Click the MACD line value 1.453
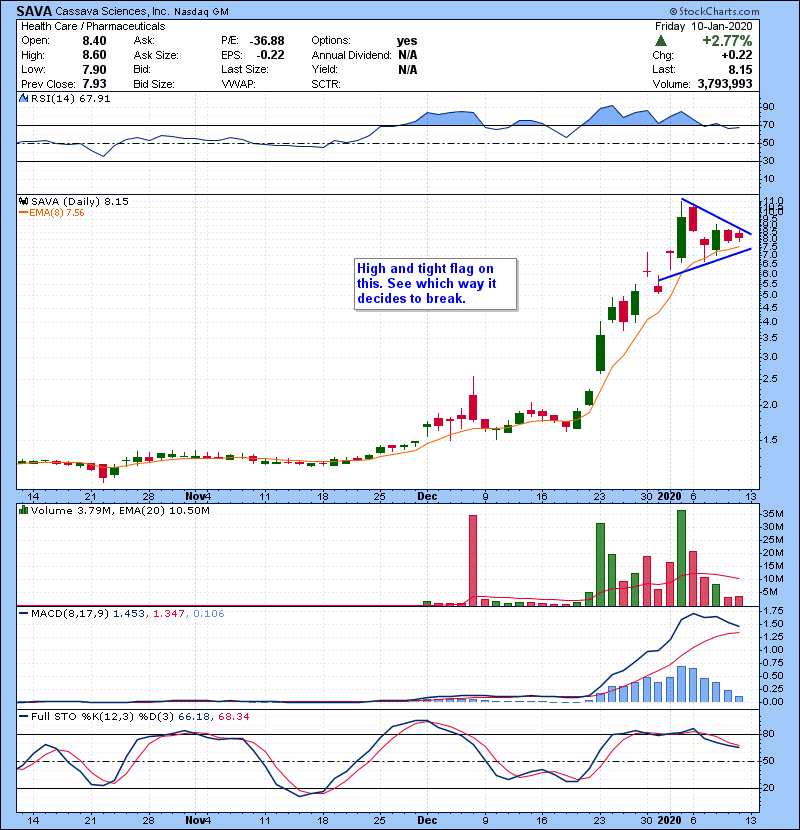The height and width of the screenshot is (830, 800). pyautogui.click(x=129, y=614)
